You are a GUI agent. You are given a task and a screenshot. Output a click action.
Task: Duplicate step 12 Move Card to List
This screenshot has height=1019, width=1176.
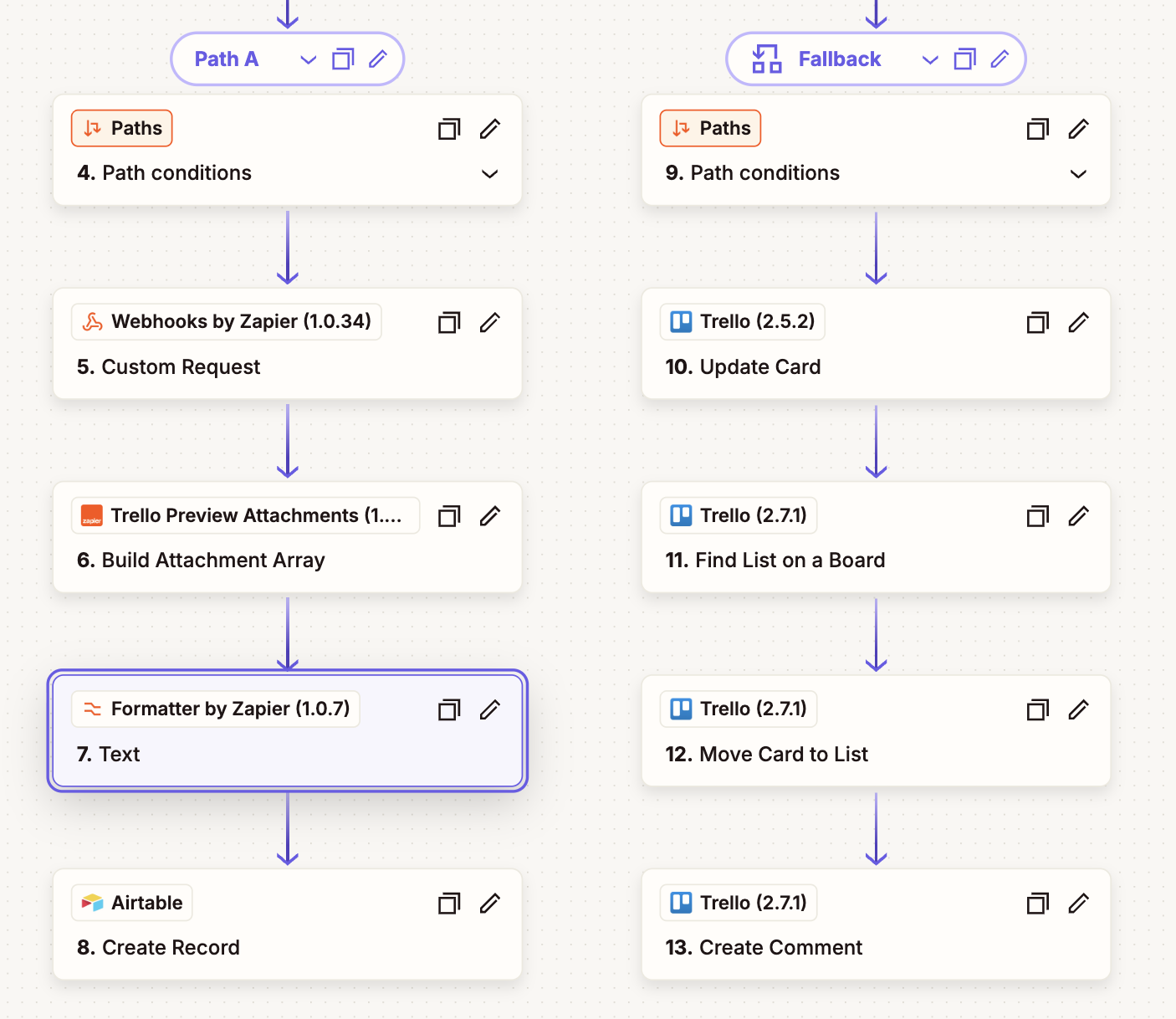(x=1038, y=710)
